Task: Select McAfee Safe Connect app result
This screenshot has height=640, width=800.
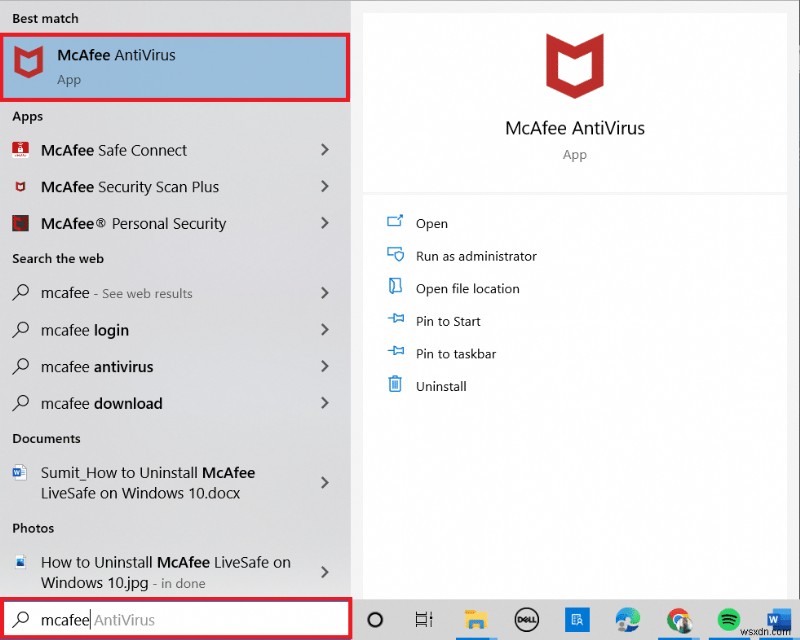Action: click(175, 150)
